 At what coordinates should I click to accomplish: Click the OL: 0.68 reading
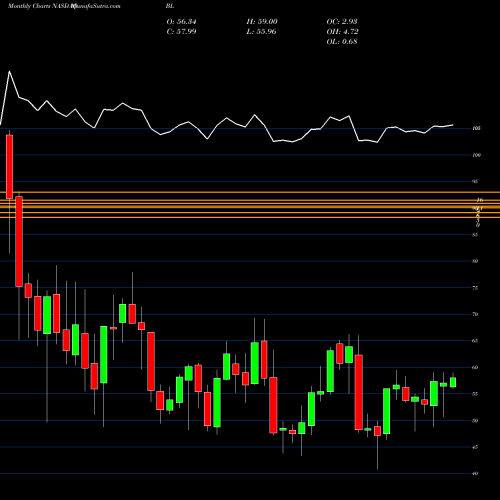pyautogui.click(x=342, y=42)
